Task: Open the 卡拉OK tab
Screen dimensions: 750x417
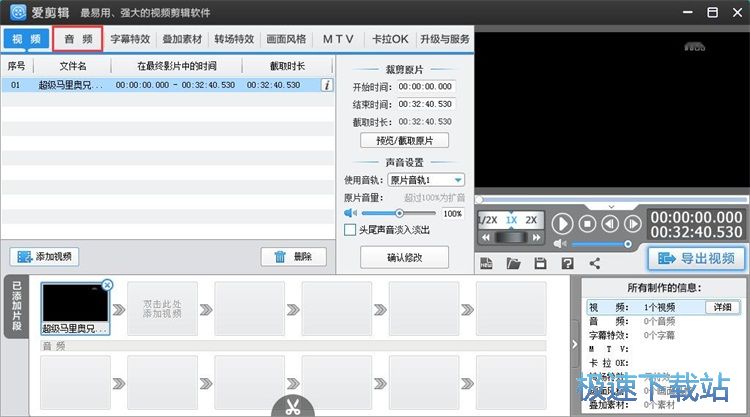Action: tap(390, 39)
